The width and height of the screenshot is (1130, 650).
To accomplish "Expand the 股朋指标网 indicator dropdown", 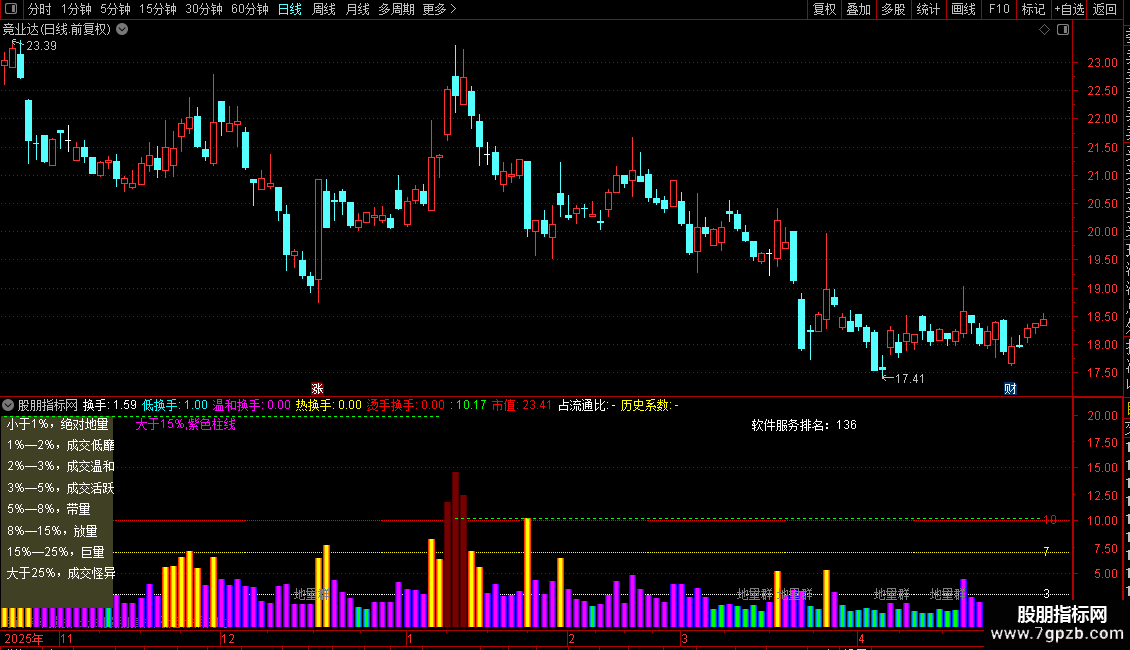I will [x=8, y=405].
